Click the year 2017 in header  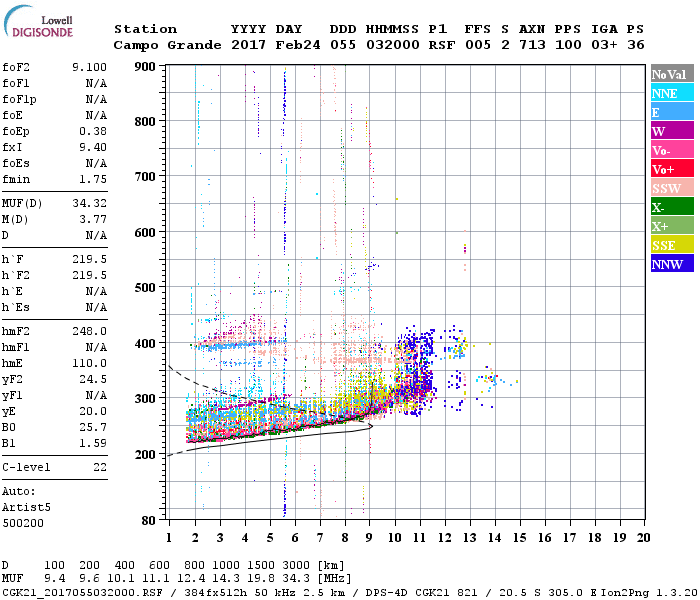248,45
